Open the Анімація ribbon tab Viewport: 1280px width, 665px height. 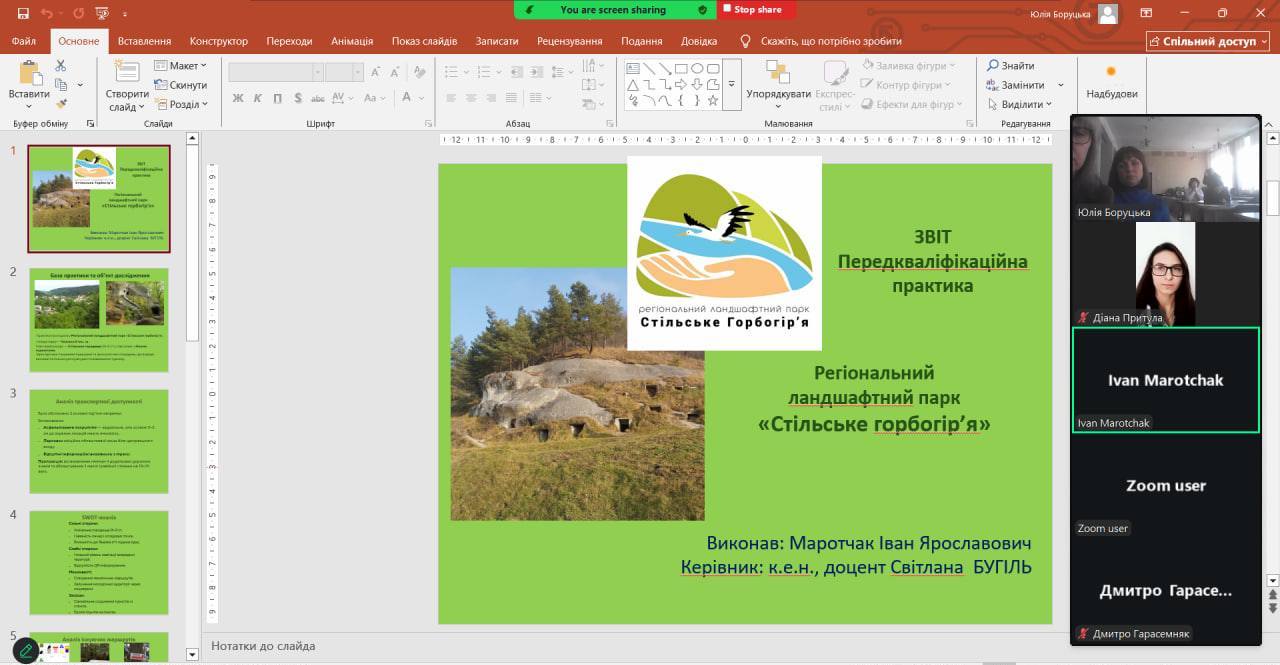coord(352,41)
